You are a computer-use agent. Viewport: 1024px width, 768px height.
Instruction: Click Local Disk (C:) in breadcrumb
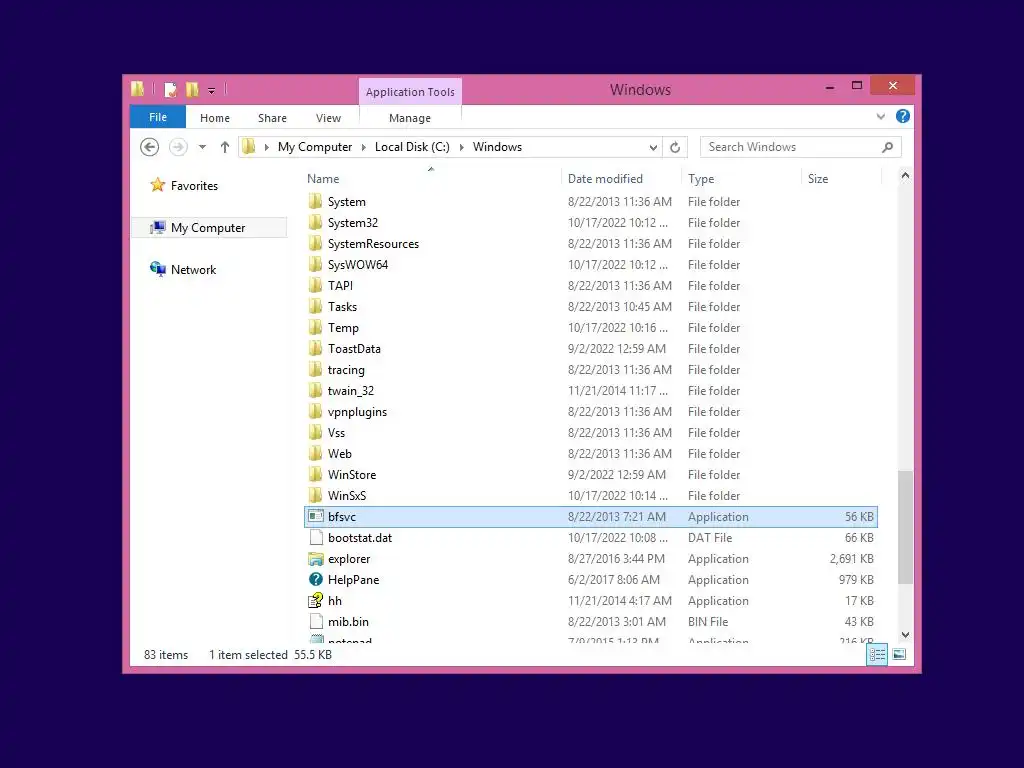(412, 147)
